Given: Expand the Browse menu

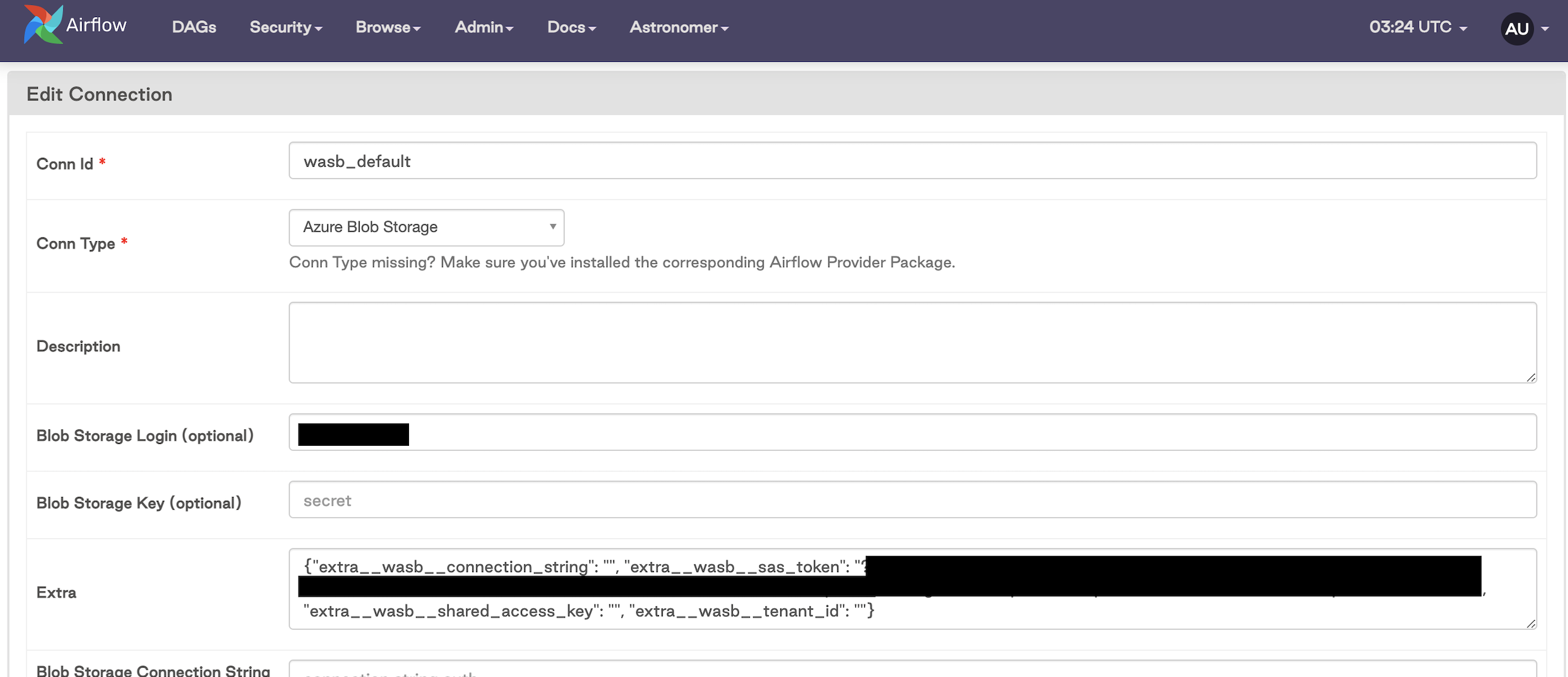Looking at the screenshot, I should pyautogui.click(x=388, y=27).
